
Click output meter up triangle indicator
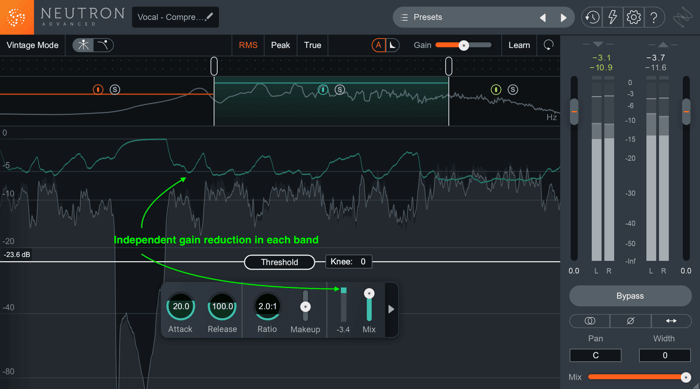pyautogui.click(x=663, y=44)
